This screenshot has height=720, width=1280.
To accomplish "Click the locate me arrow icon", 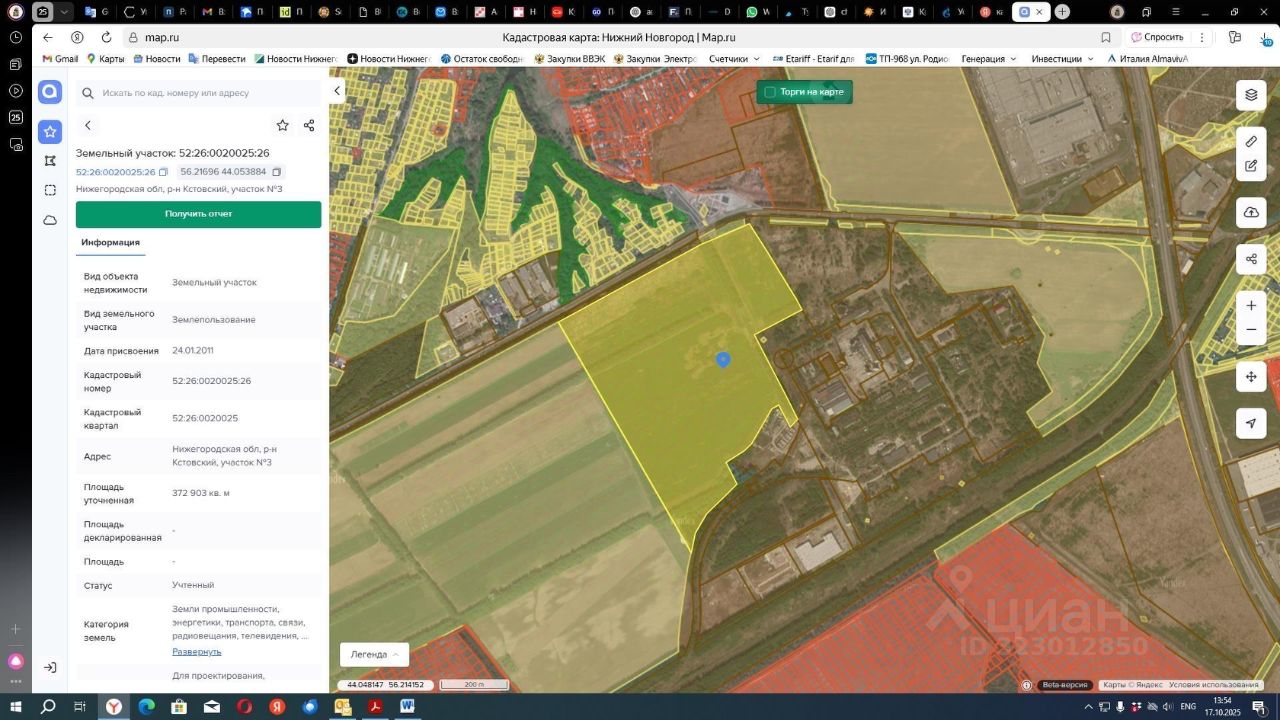I will tap(1251, 423).
